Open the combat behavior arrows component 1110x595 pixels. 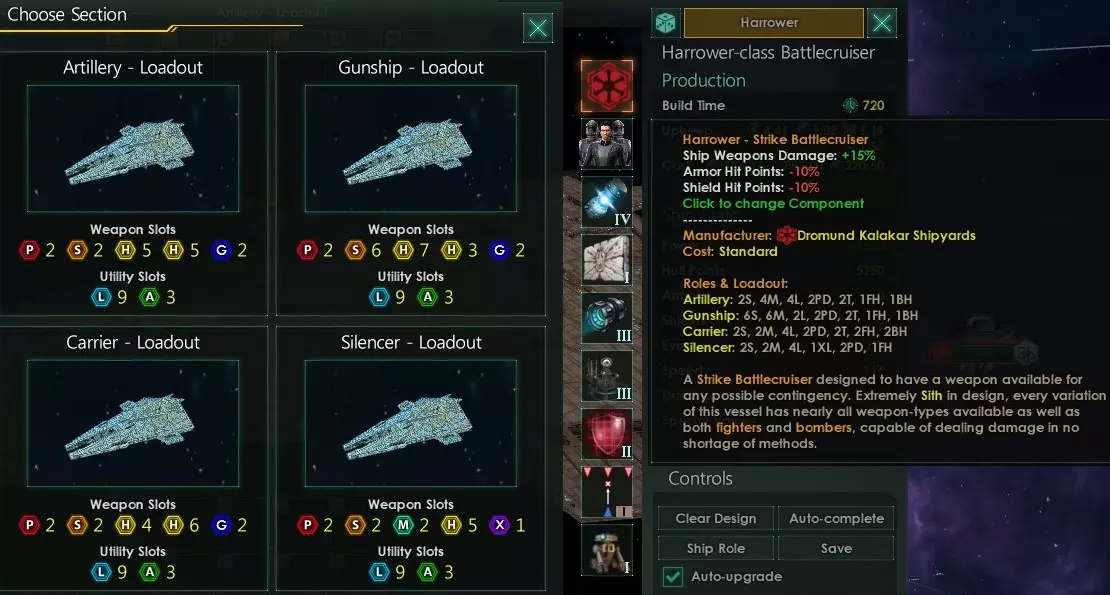click(607, 492)
